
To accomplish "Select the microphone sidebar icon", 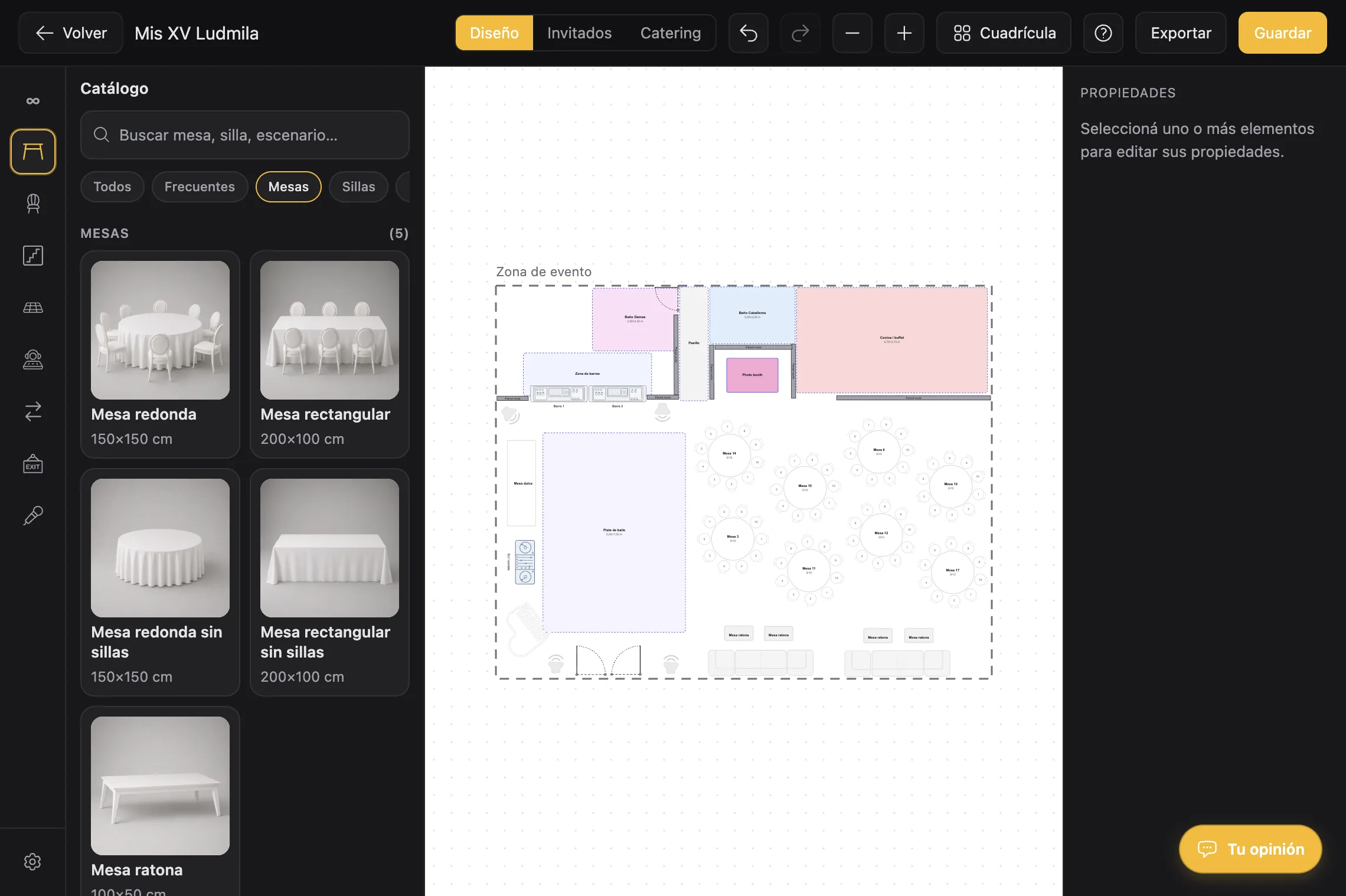I will pyautogui.click(x=33, y=516).
